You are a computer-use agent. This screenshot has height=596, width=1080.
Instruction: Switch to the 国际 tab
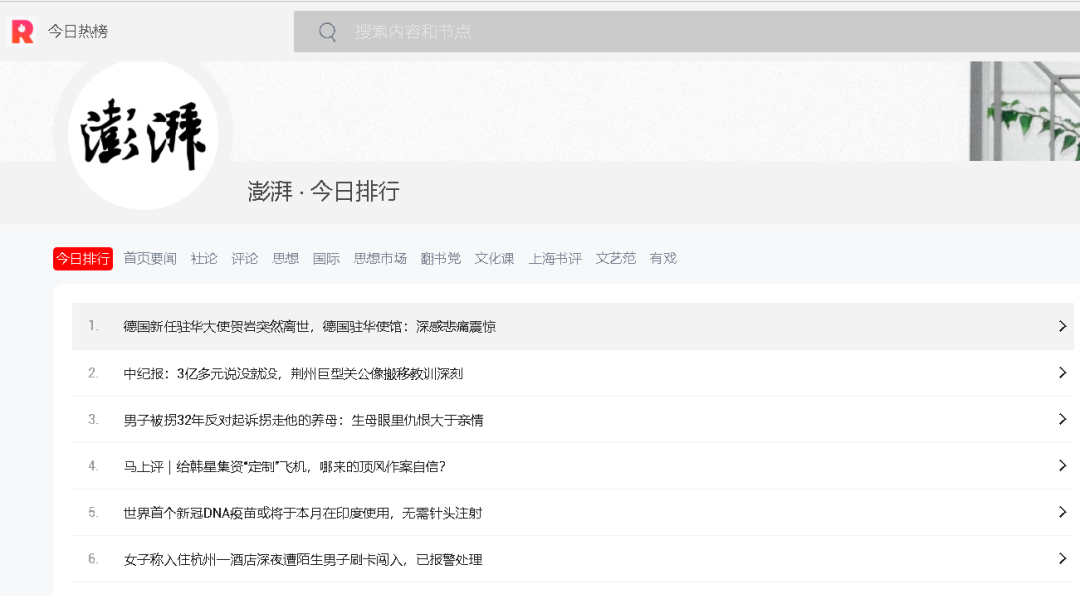point(326,258)
